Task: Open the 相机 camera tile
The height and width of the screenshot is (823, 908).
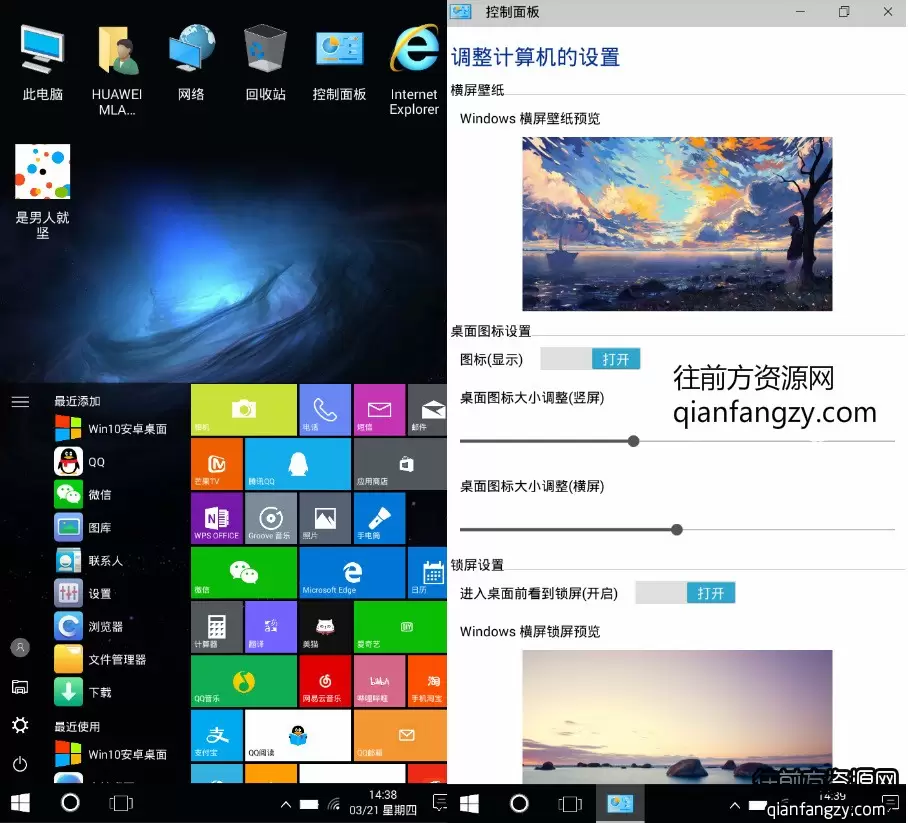Action: 244,409
